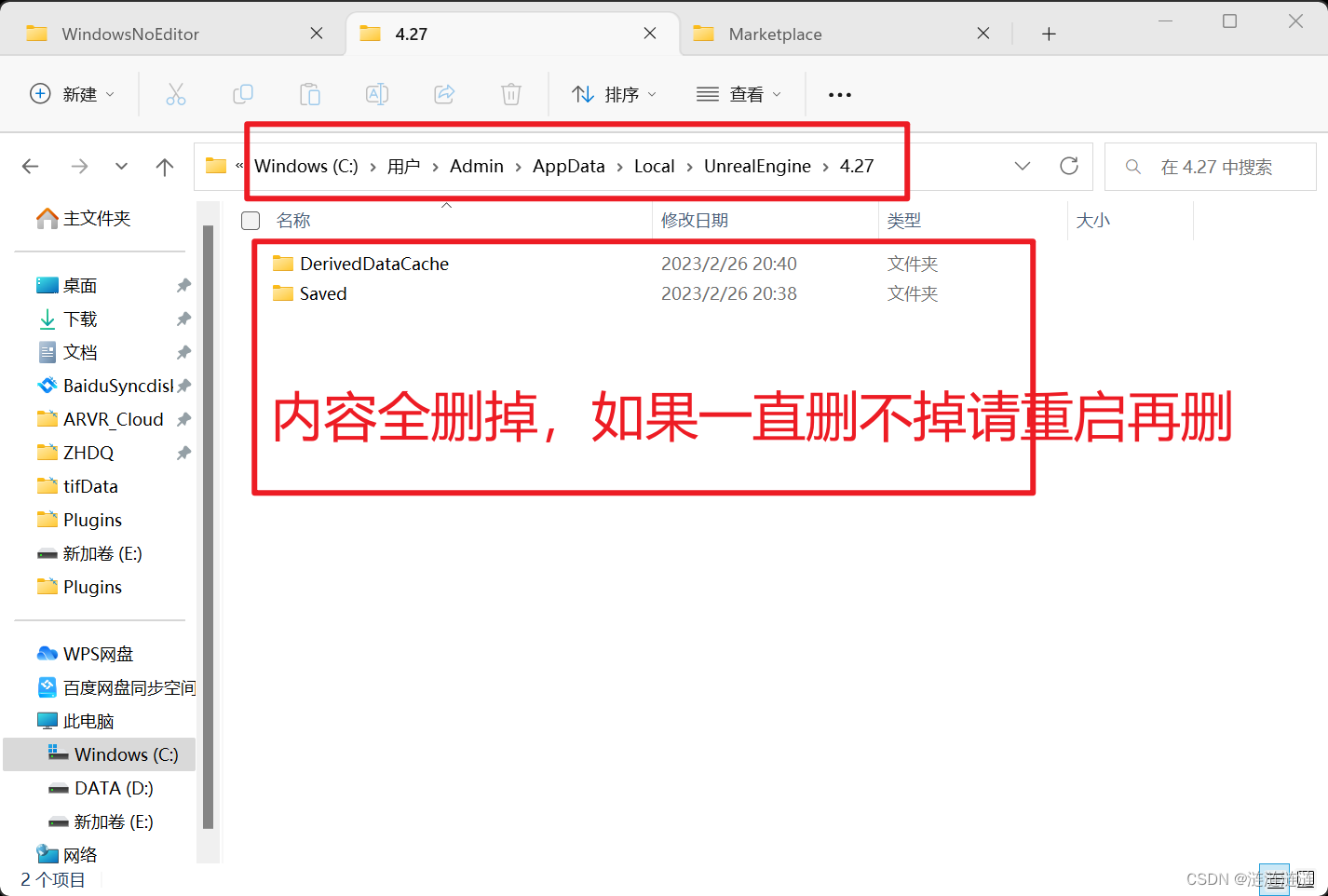The image size is (1328, 896).
Task: Navigate to Admin in breadcrumb path
Action: point(476,166)
